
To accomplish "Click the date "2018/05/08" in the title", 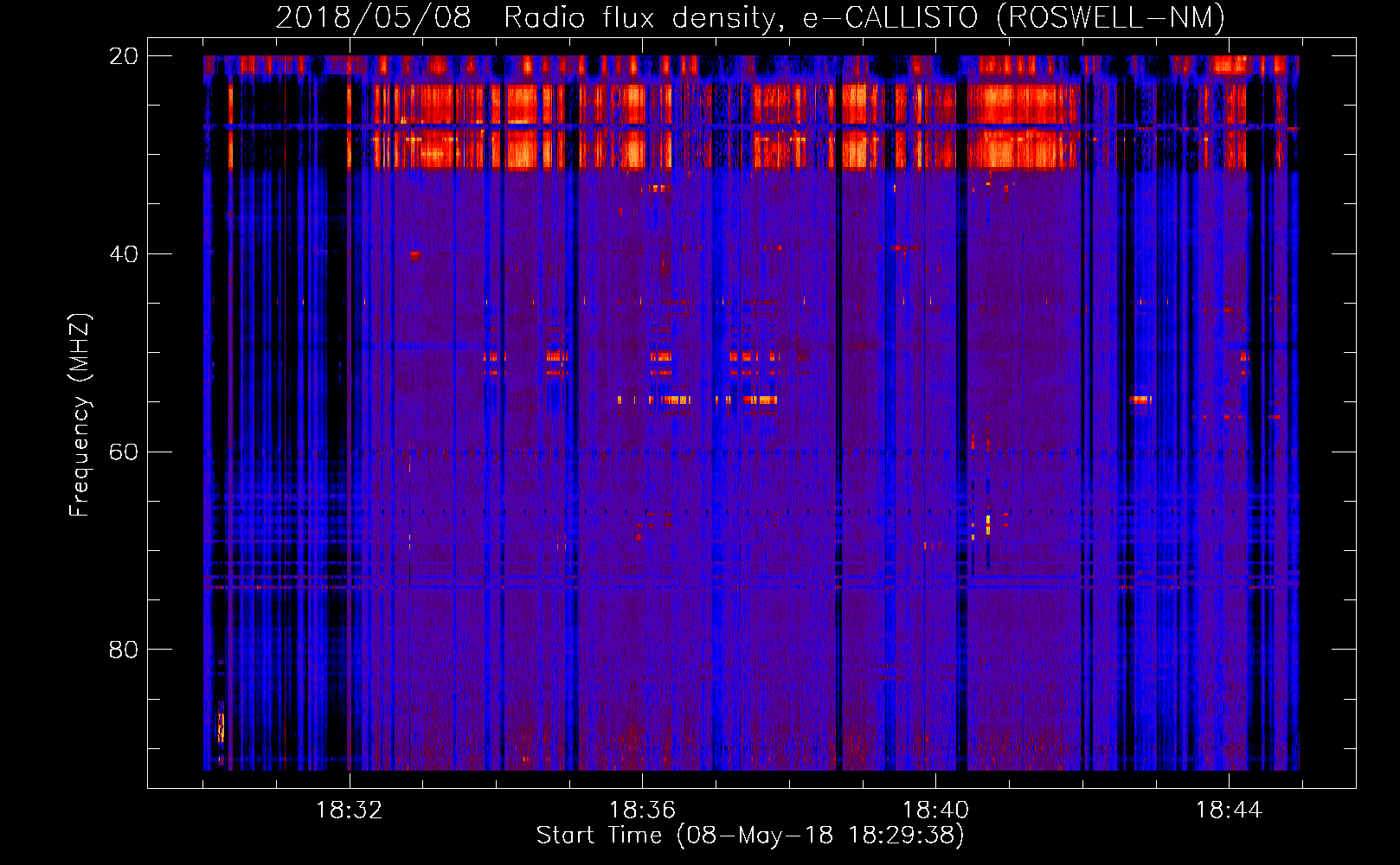I will click(x=373, y=17).
